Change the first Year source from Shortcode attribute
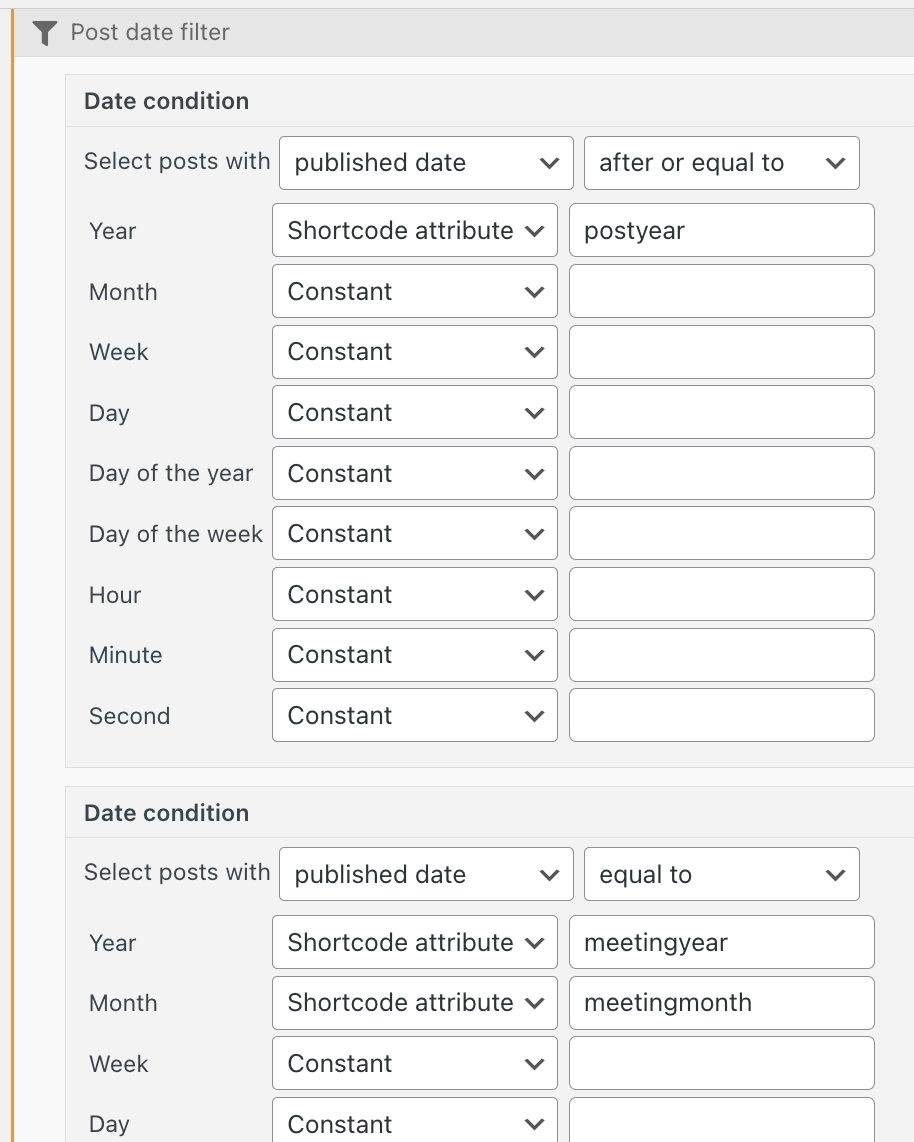Screen dimensions: 914x1142 415,230
